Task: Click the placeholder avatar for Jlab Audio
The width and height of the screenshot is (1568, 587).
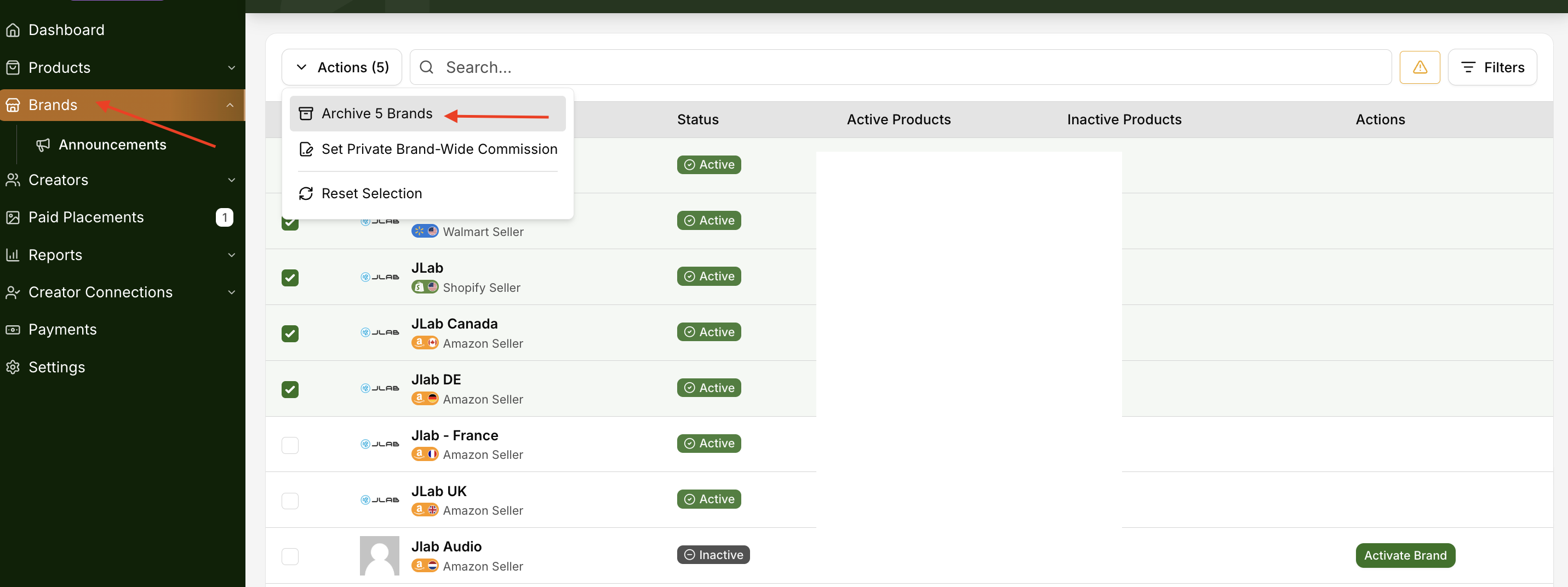Action: tap(379, 555)
